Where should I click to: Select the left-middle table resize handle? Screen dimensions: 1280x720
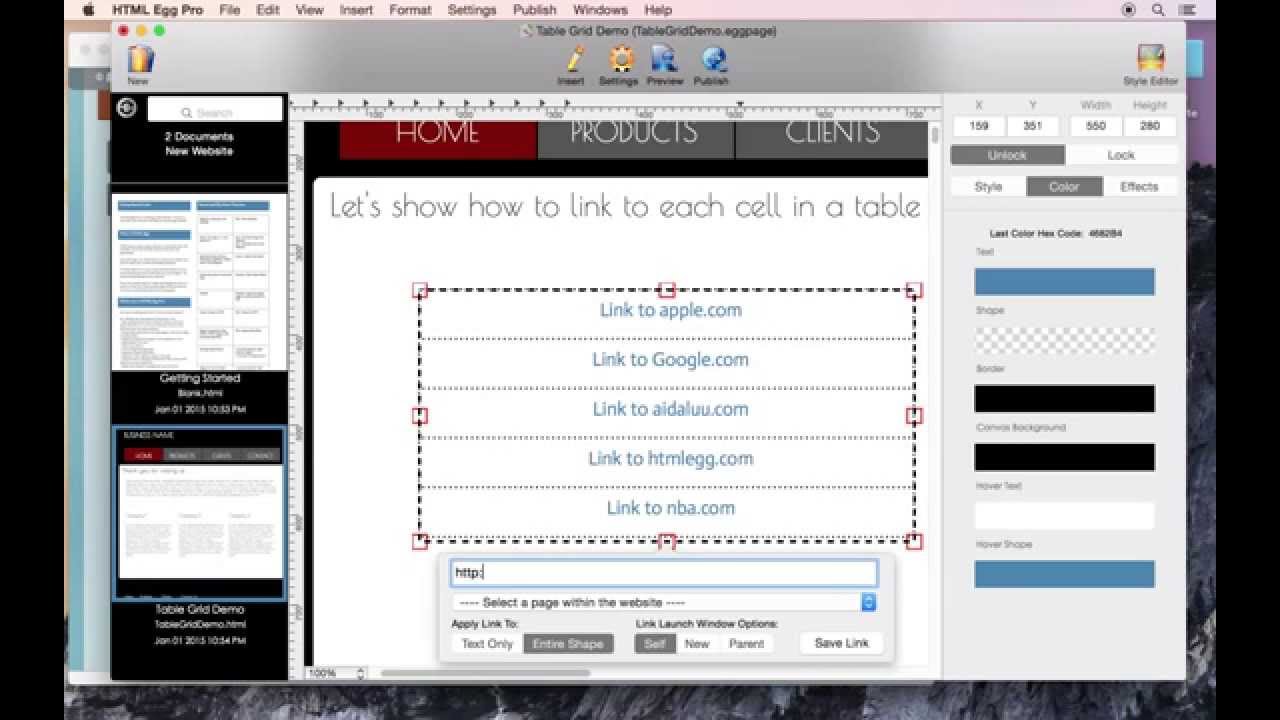pos(420,415)
